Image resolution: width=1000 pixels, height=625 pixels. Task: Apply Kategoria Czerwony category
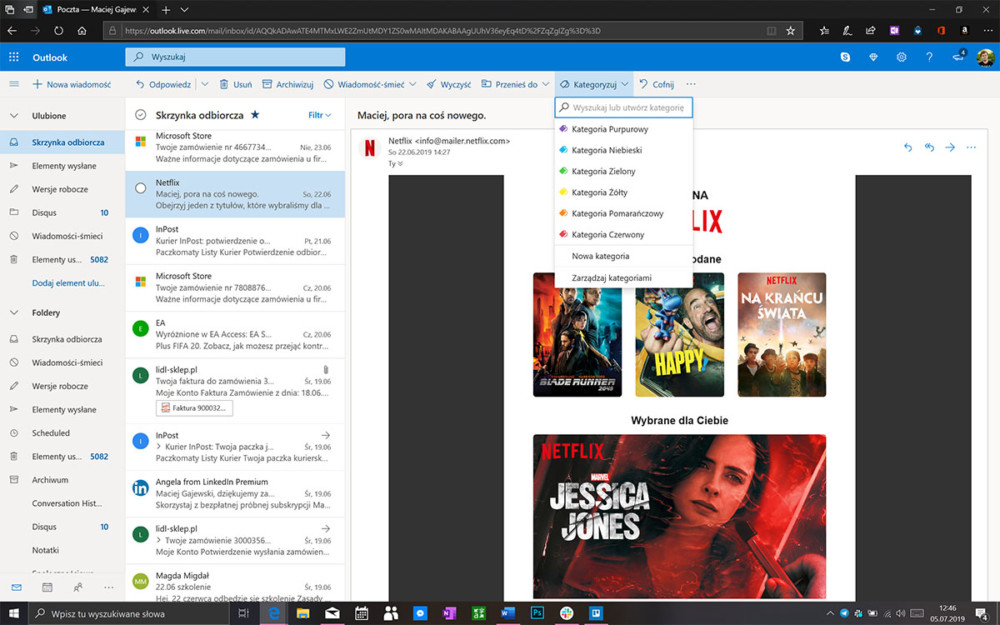point(623,235)
